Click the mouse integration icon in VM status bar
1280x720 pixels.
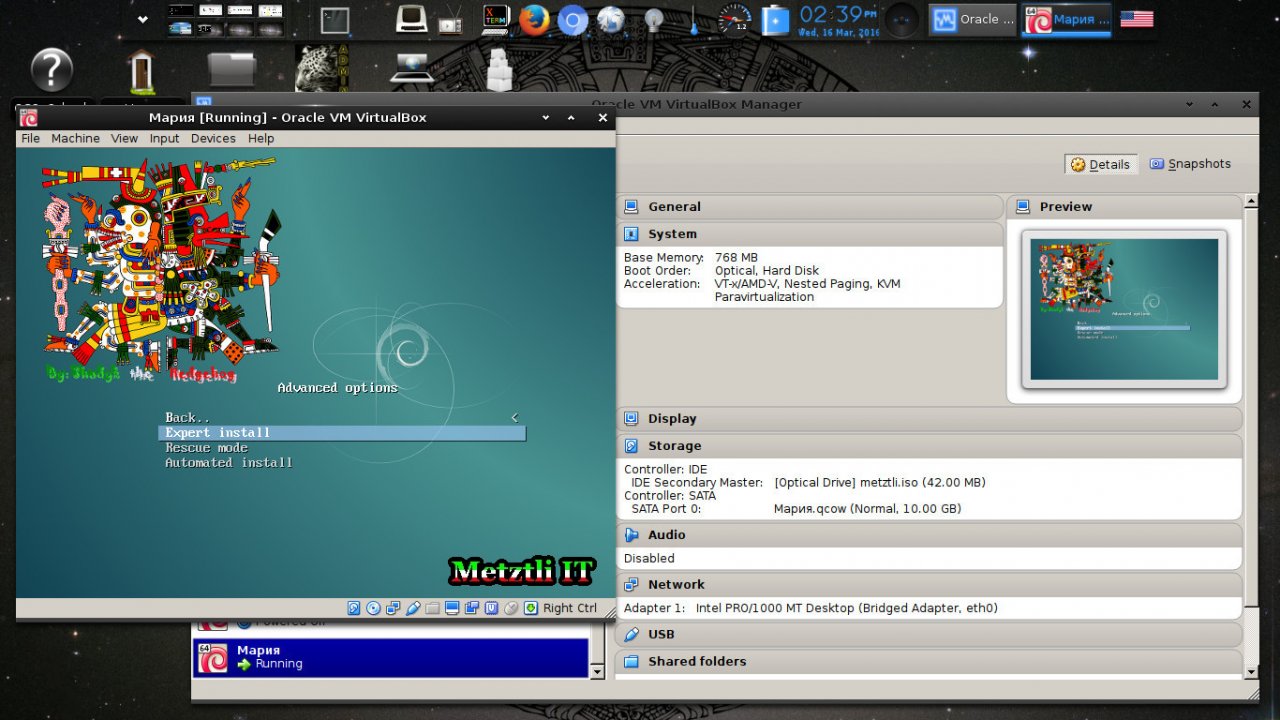click(x=511, y=608)
